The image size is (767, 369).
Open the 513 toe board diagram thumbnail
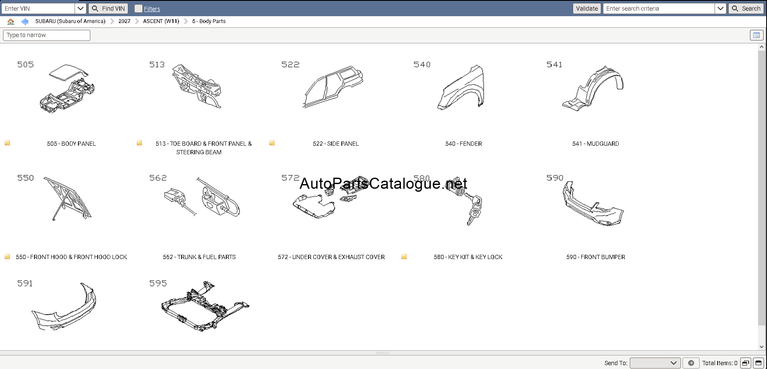[x=197, y=87]
